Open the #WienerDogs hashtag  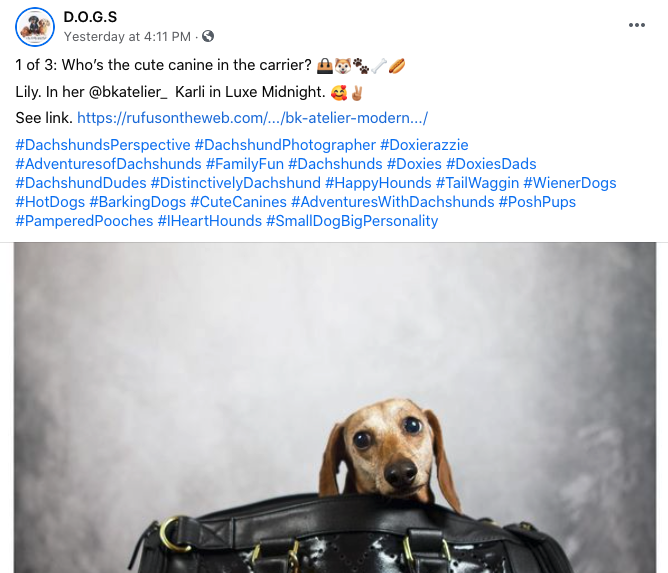(570, 183)
